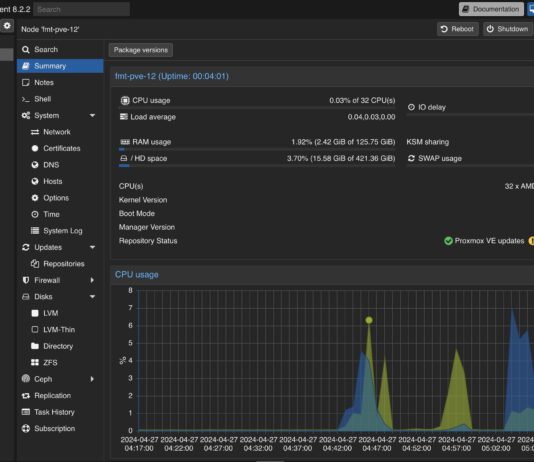Open the Summary menu entry
The height and width of the screenshot is (462, 534).
60,66
